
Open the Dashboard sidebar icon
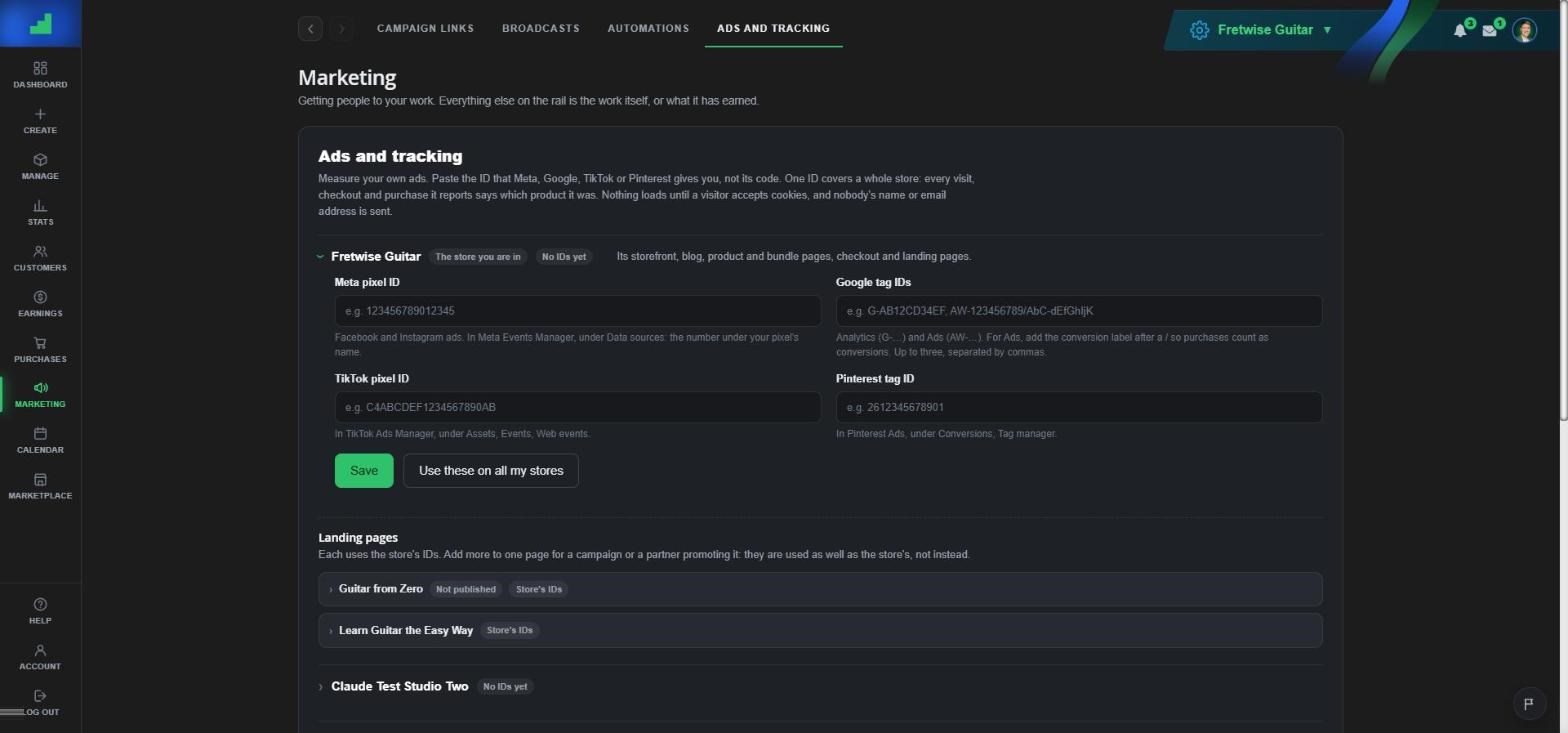40,68
